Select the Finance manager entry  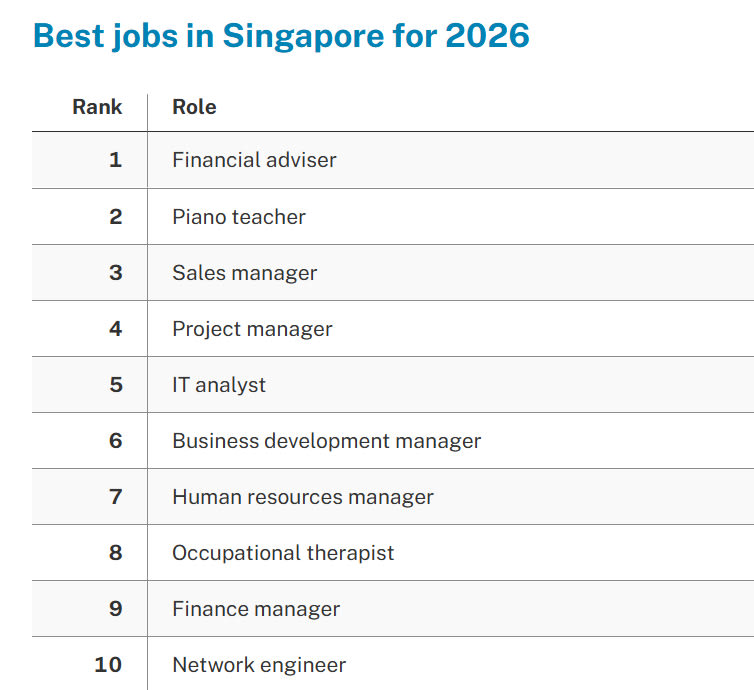(x=256, y=609)
